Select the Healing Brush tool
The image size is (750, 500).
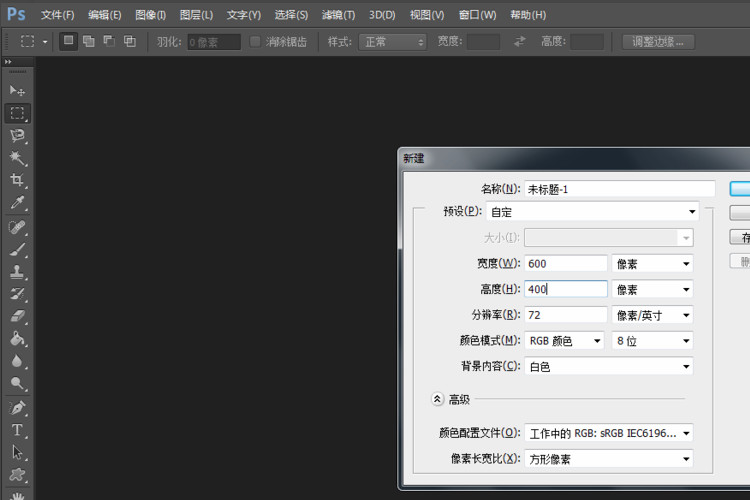point(17,227)
